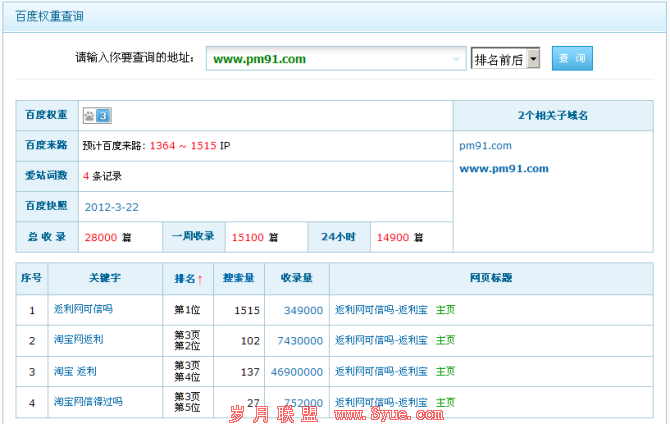Click the 收录量 column header
The image size is (670, 424).
click(x=297, y=278)
